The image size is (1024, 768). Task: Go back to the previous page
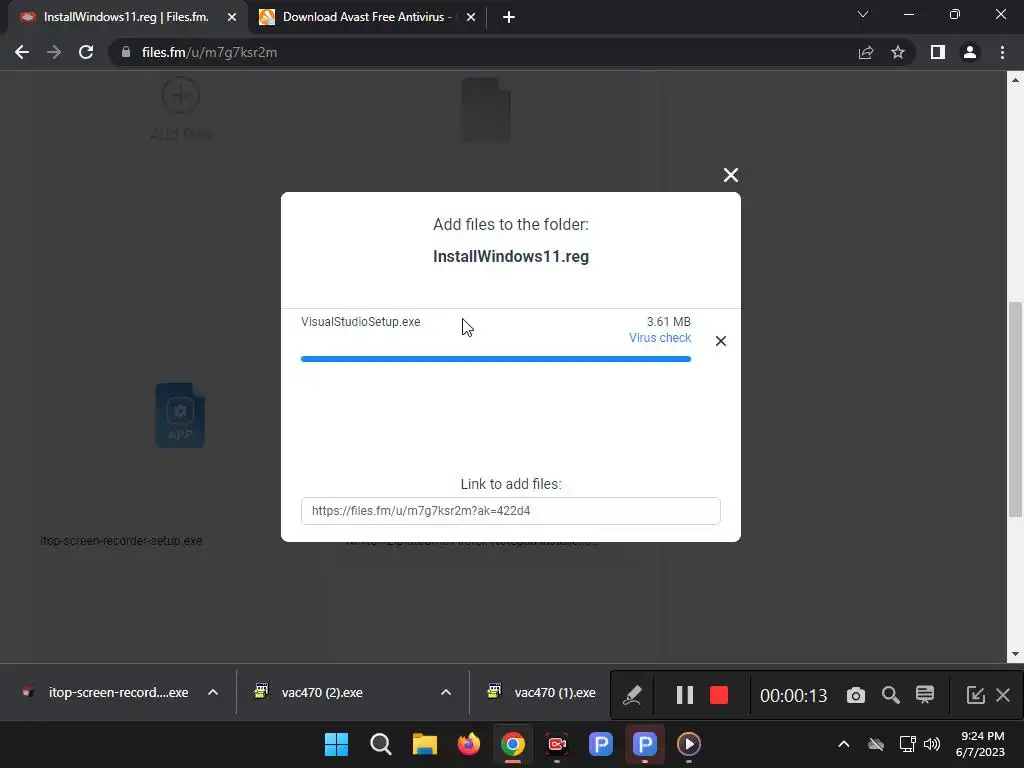(22, 52)
